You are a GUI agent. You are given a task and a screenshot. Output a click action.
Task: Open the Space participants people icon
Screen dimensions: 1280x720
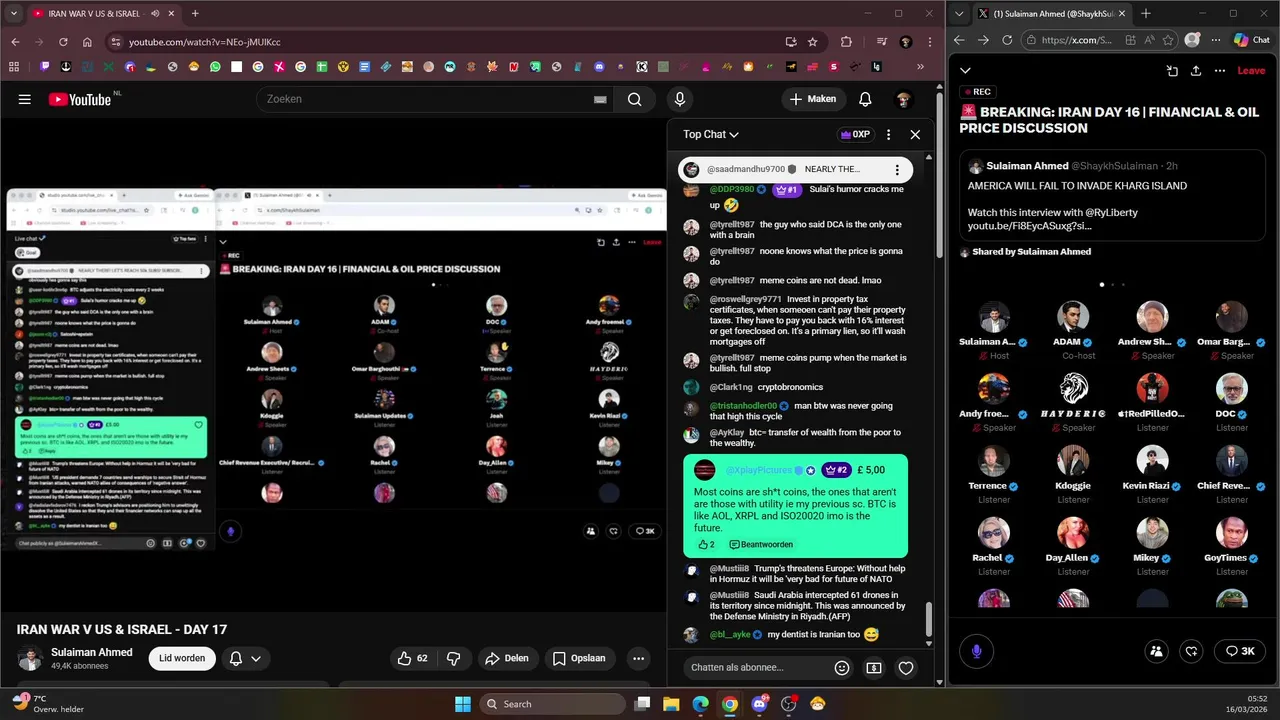(1157, 651)
